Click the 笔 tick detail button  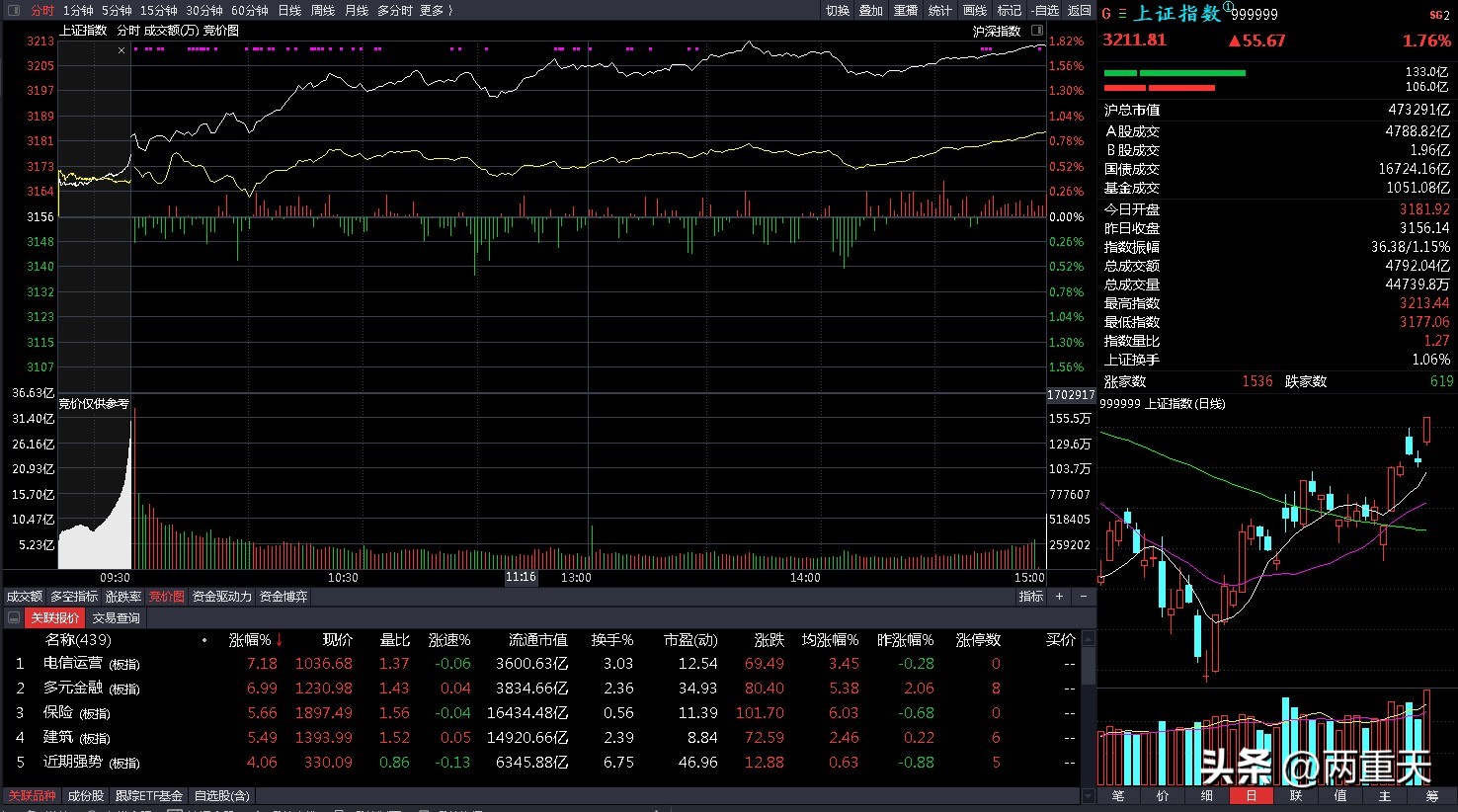tap(1117, 795)
